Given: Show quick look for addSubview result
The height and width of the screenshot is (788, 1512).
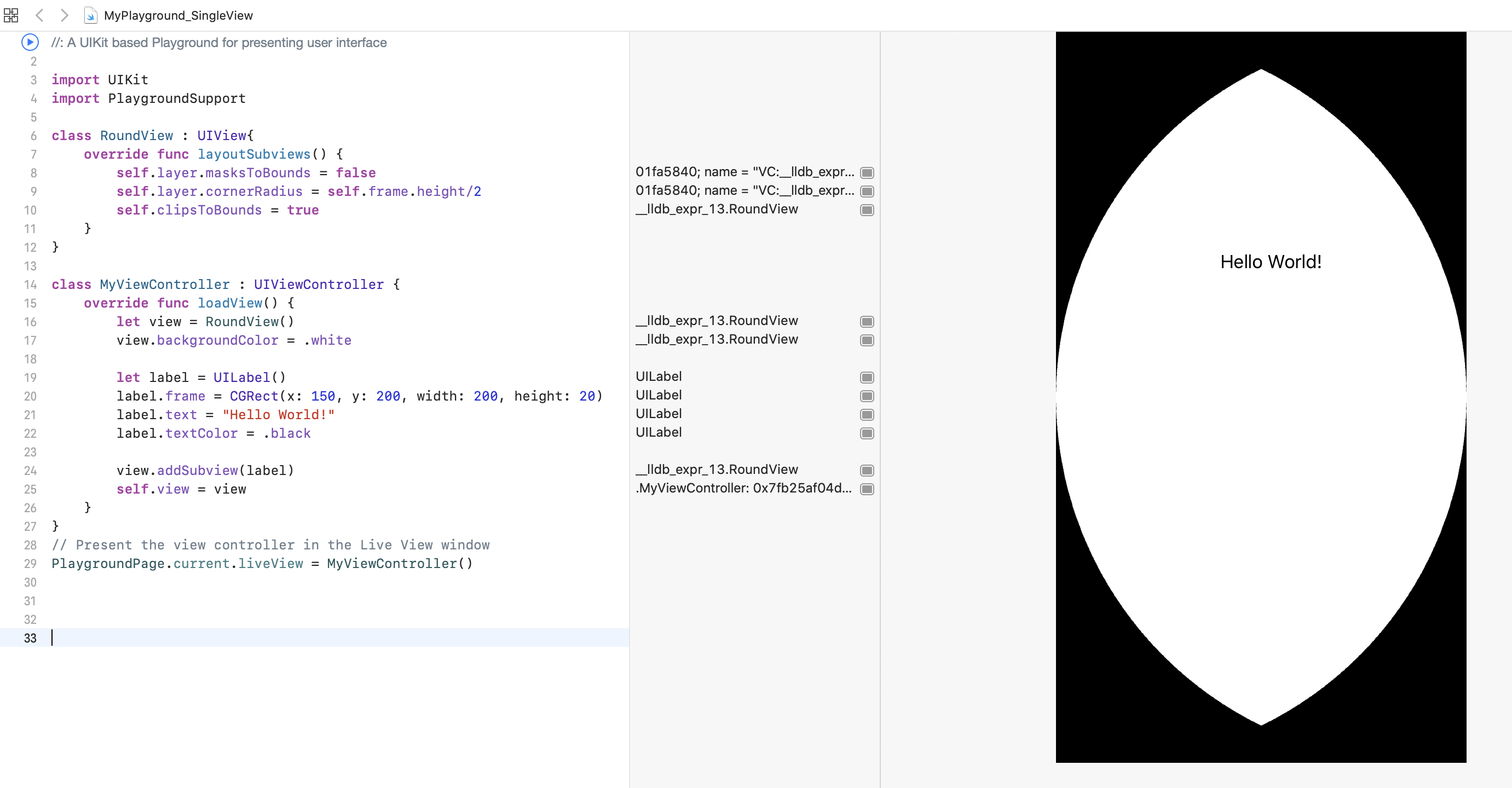Looking at the screenshot, I should point(867,471).
